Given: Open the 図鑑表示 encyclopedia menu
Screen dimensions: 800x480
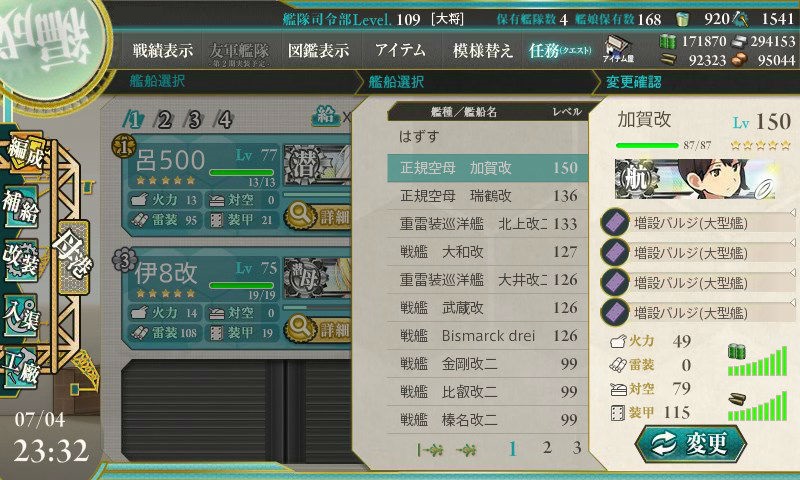Looking at the screenshot, I should click(318, 50).
